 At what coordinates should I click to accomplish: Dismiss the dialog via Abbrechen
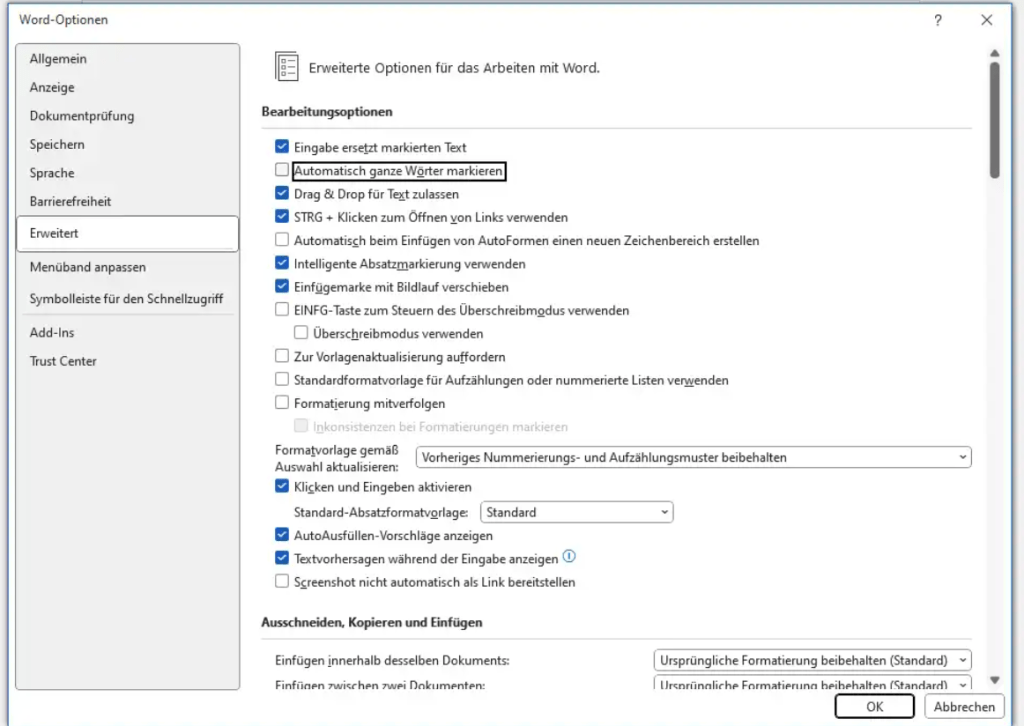tap(962, 706)
